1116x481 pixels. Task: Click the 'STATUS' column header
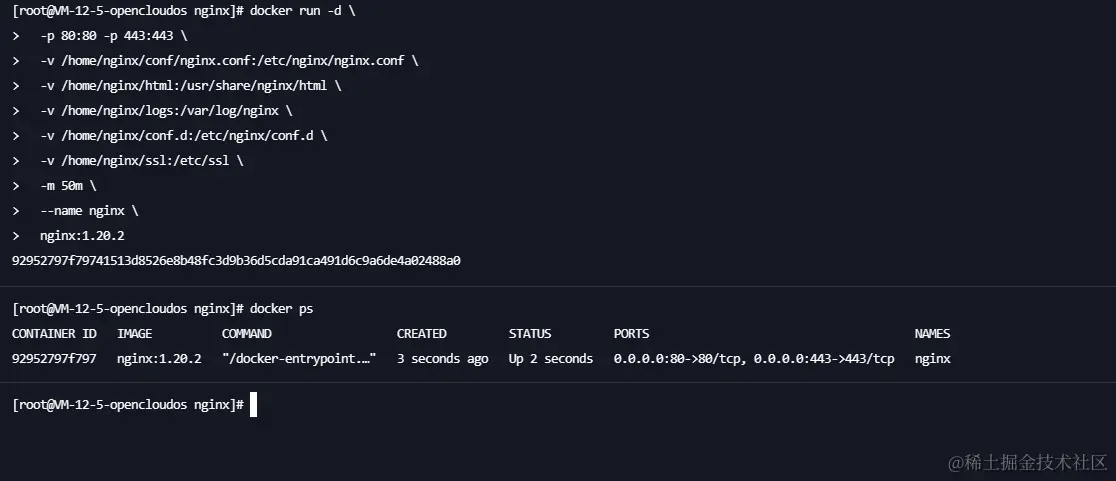click(530, 334)
